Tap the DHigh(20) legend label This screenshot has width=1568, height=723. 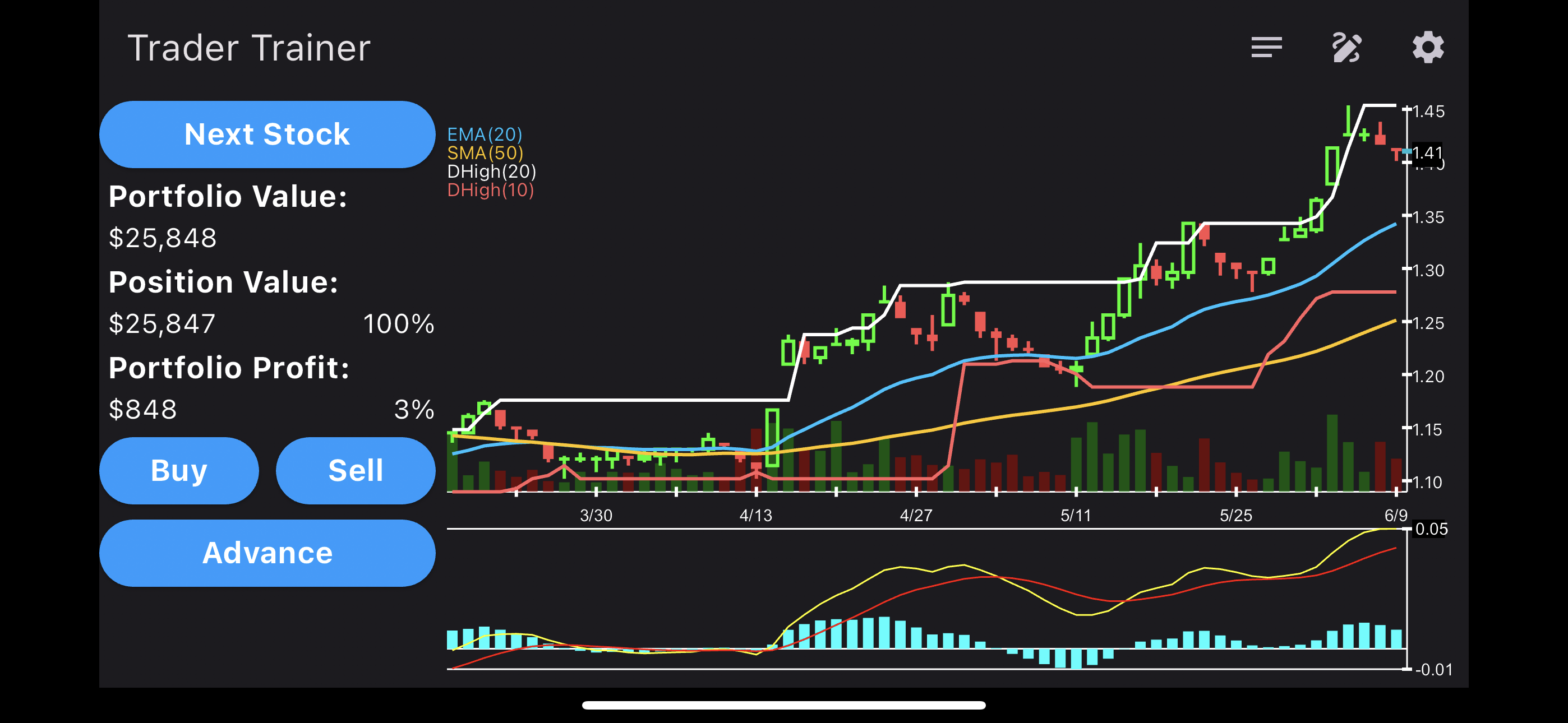point(491,172)
